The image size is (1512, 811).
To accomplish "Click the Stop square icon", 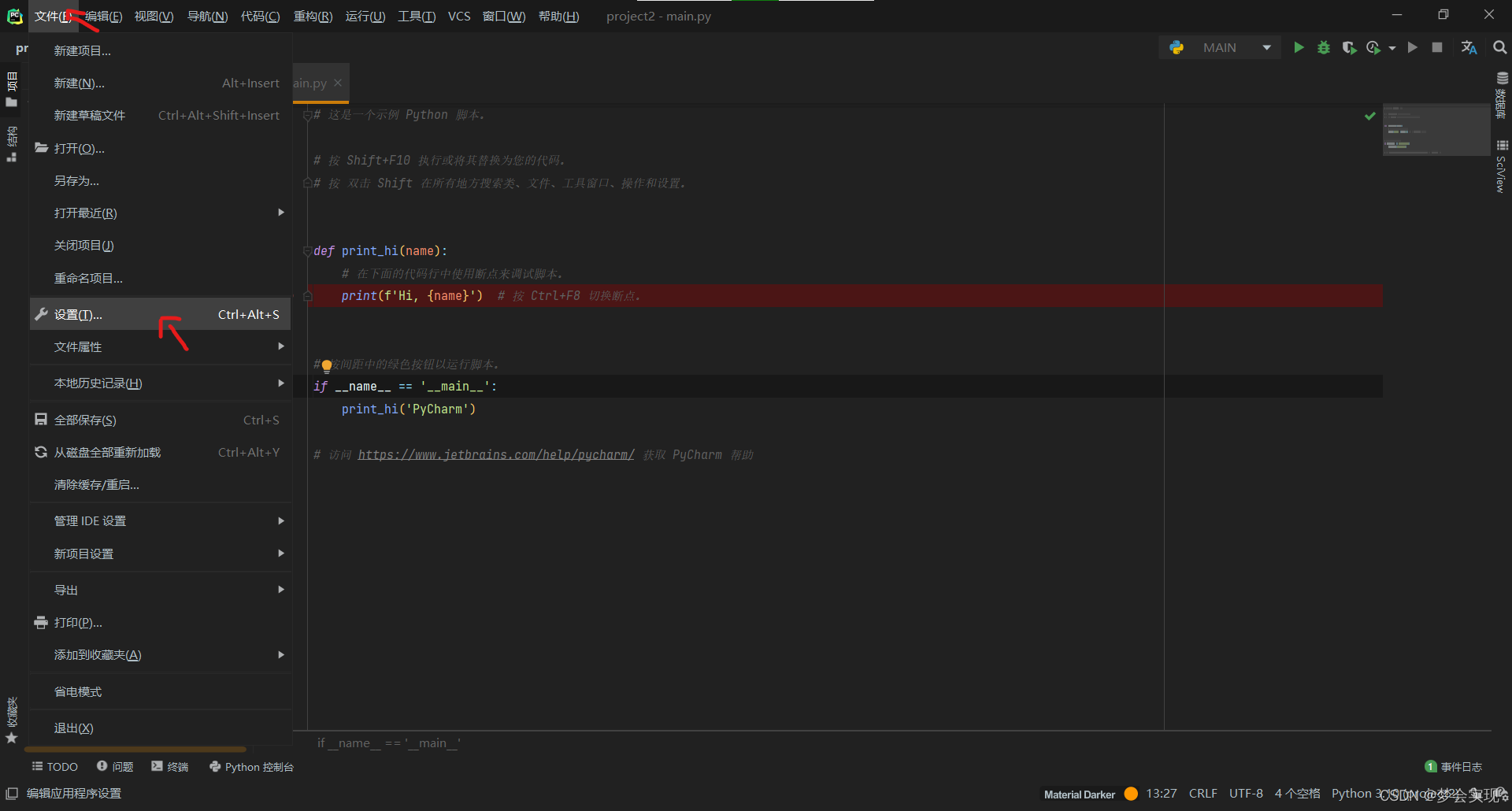I will (1437, 48).
